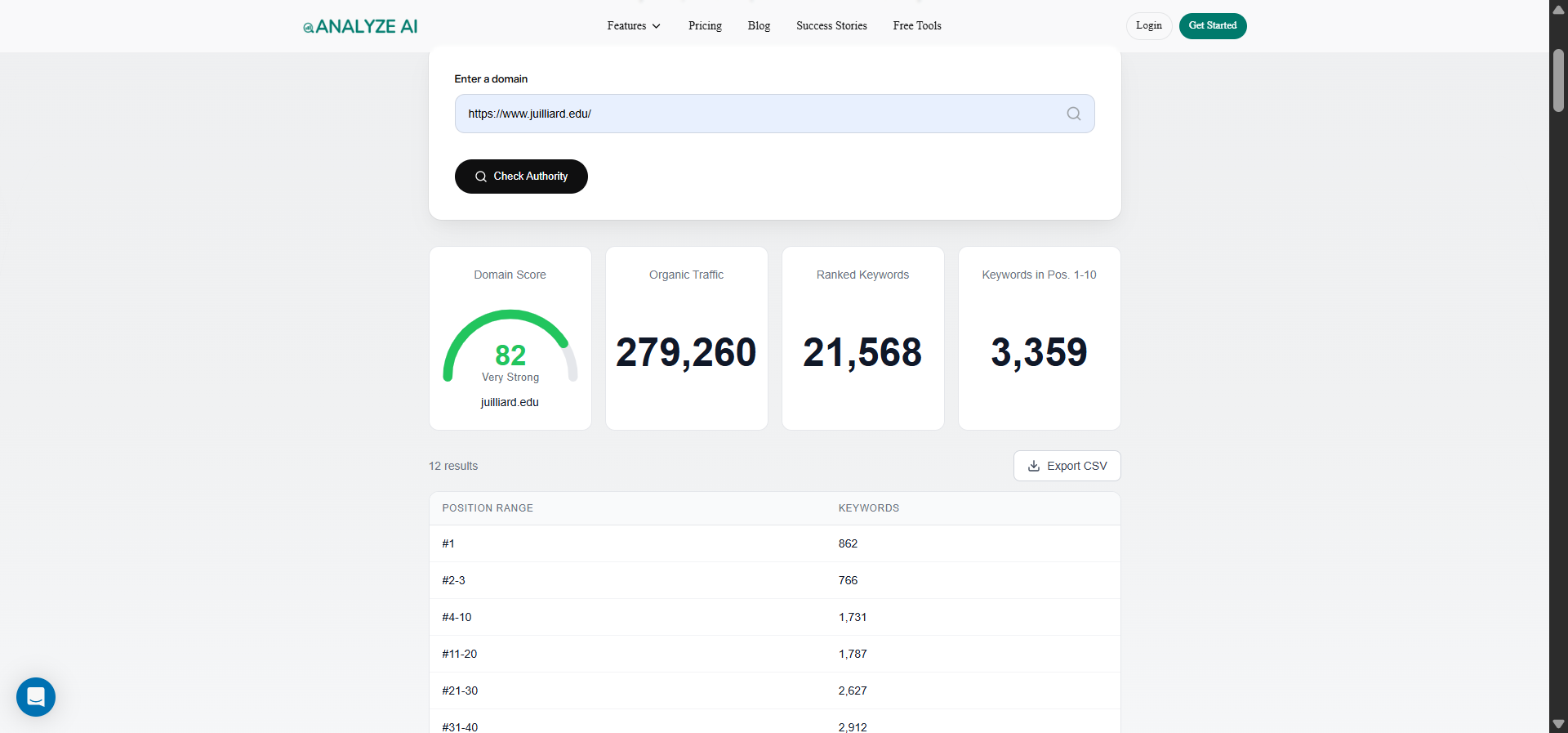
Task: Click the juilliard.edu domain label
Action: [510, 402]
